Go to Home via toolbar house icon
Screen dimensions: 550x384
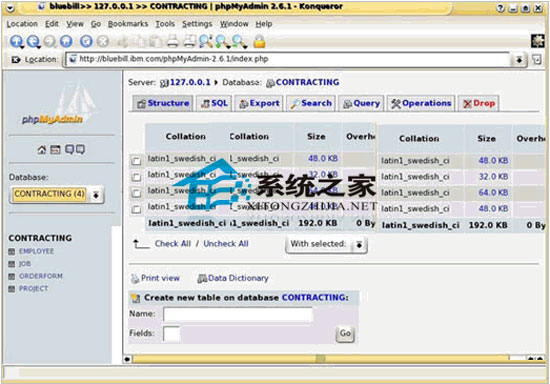point(66,41)
